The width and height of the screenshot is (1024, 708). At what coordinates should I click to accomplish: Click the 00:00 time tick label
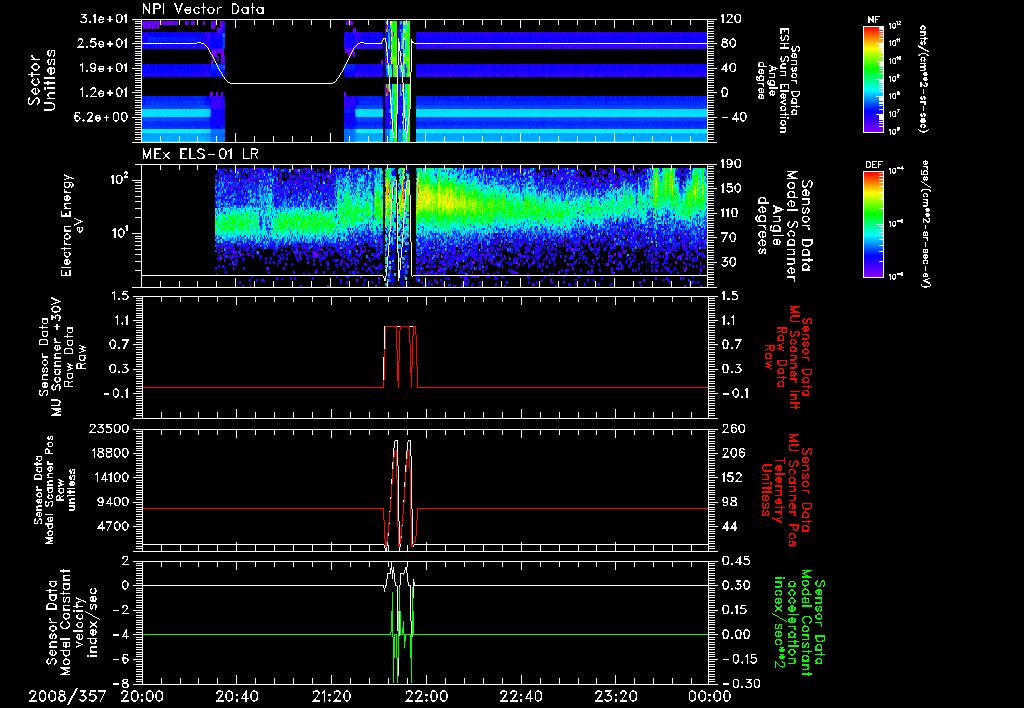[709, 696]
